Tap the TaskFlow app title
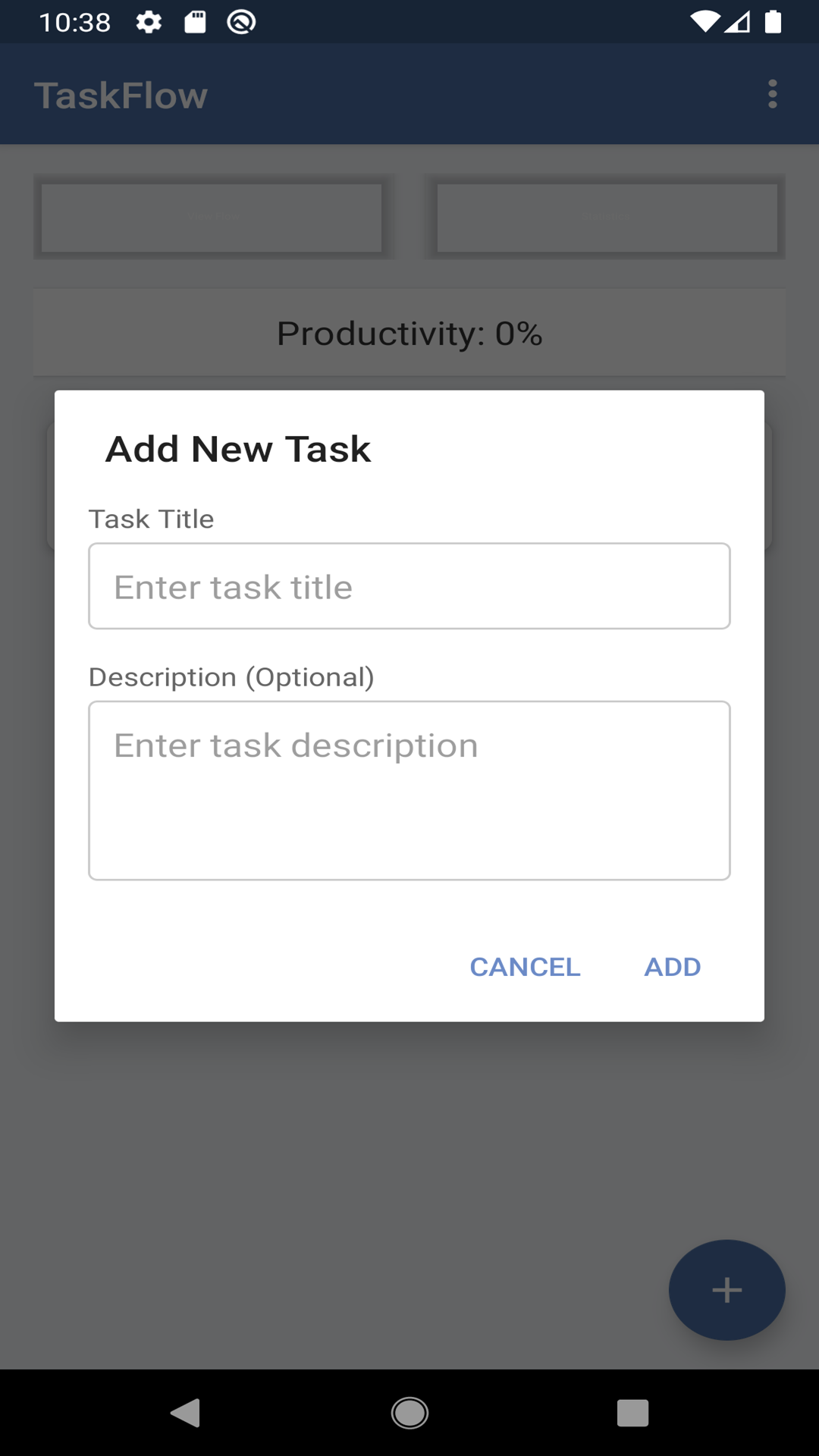Viewport: 819px width, 1456px height. (x=121, y=96)
